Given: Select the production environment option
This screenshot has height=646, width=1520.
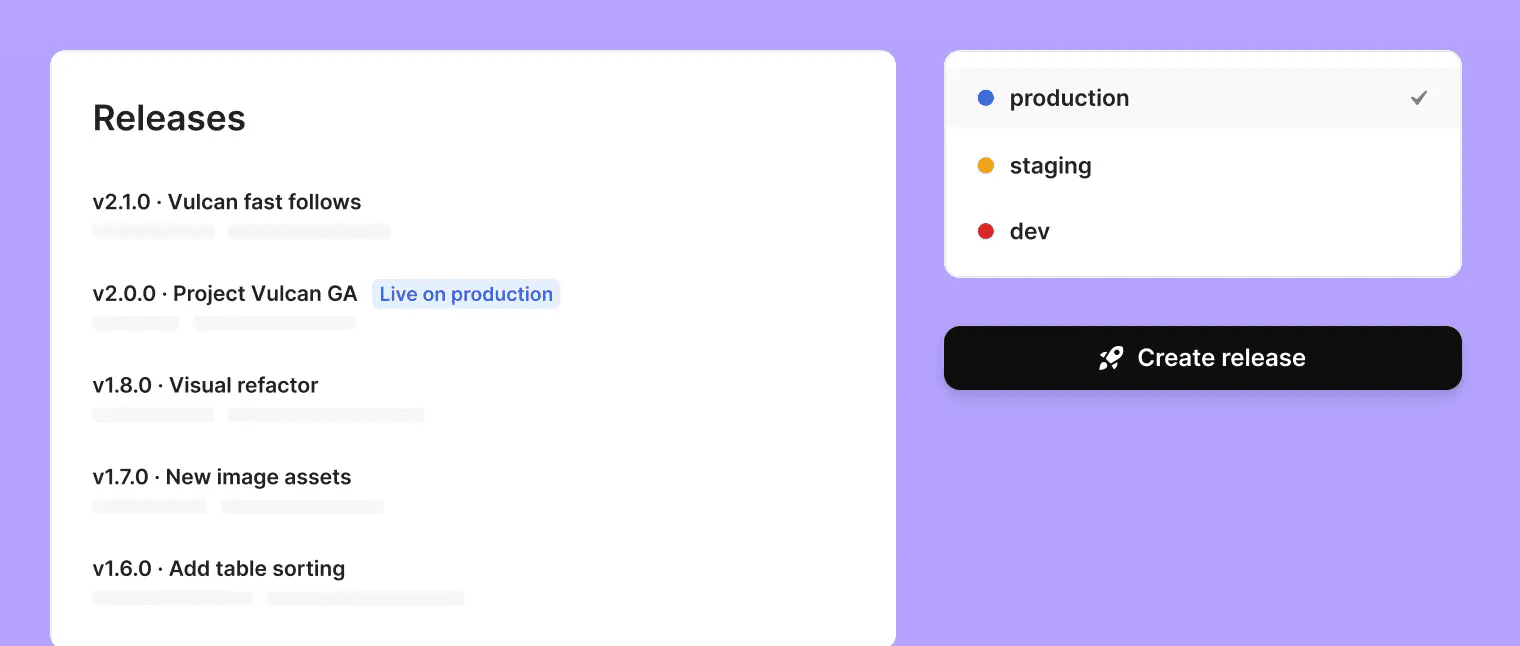Looking at the screenshot, I should click(x=1203, y=98).
